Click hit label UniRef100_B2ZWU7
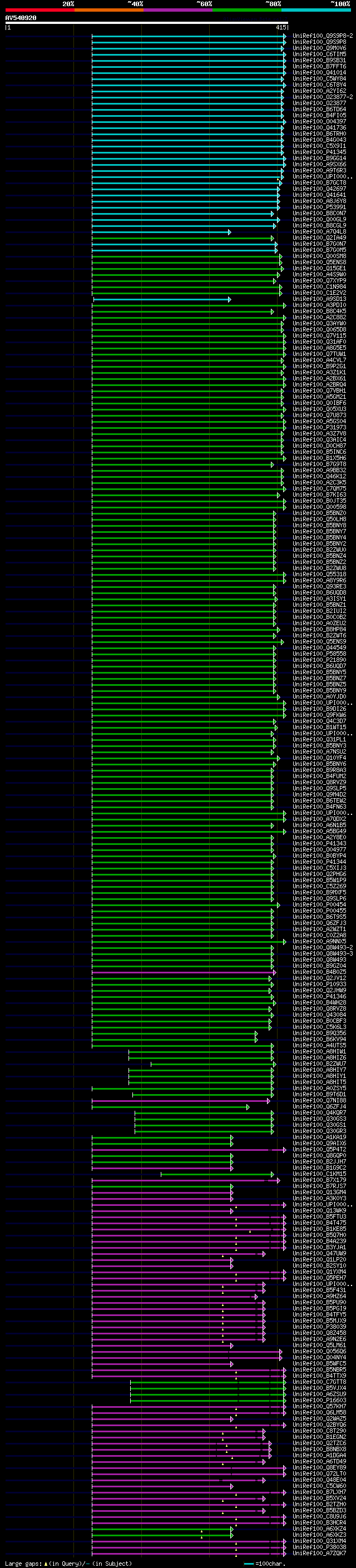The image size is (356, 1568). pos(319,1064)
